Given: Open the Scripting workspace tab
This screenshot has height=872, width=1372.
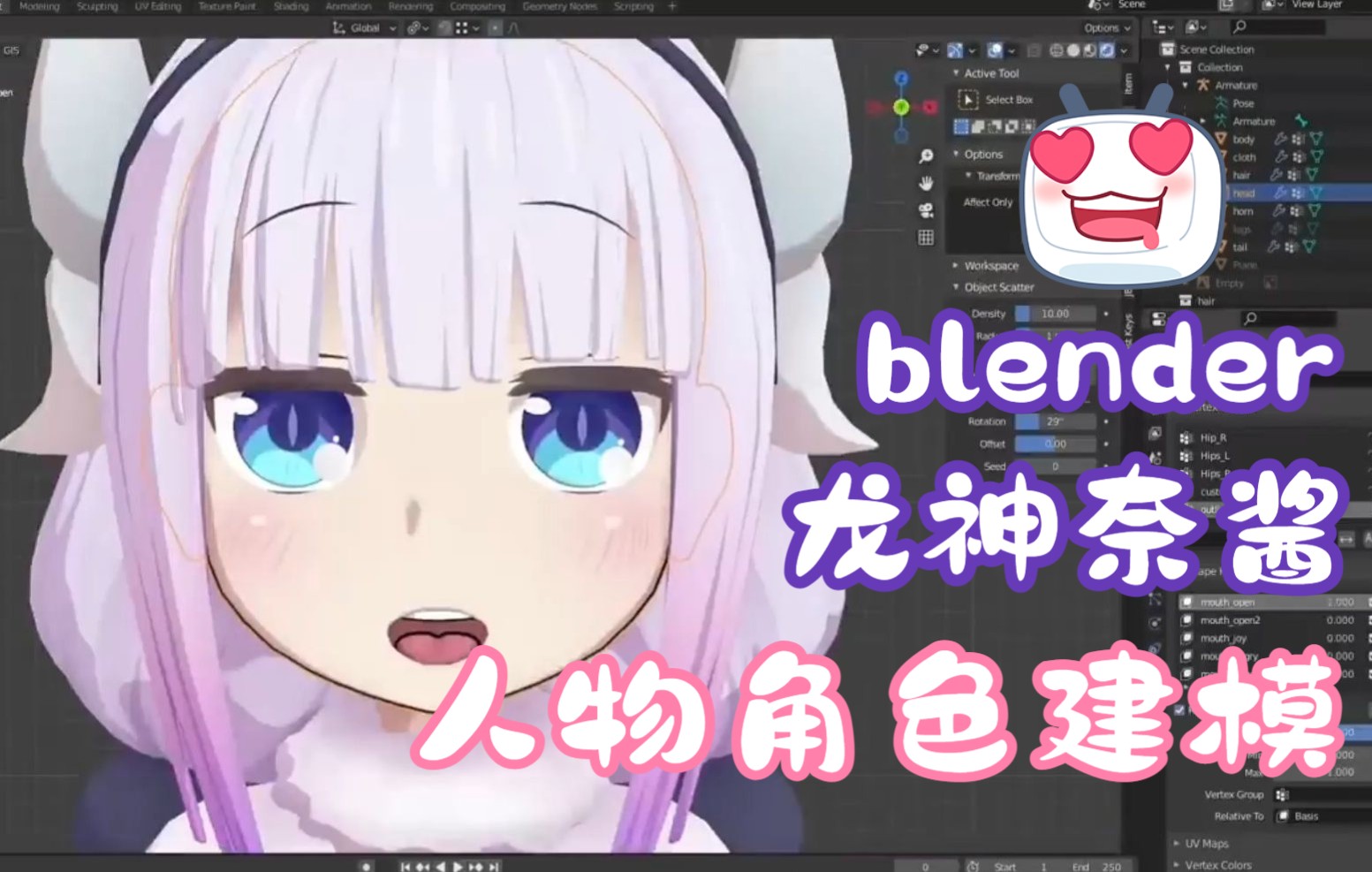Looking at the screenshot, I should coord(633,6).
